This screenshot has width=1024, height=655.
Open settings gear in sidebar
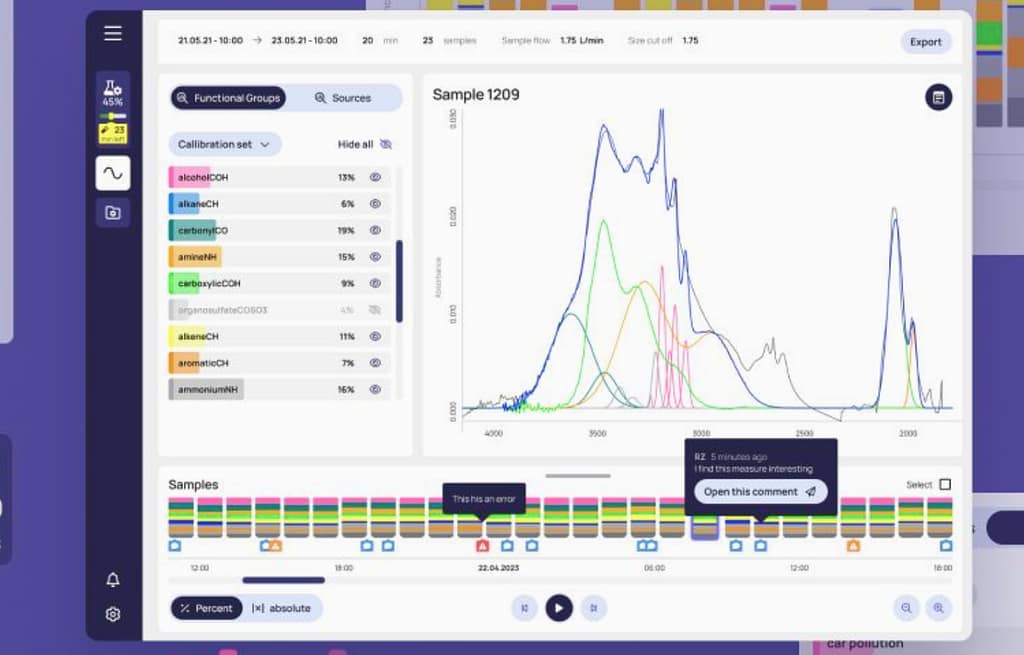coord(113,614)
